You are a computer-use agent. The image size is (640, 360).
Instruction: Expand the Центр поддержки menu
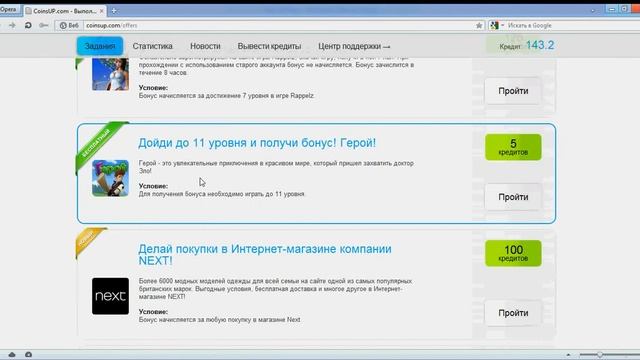pos(354,47)
